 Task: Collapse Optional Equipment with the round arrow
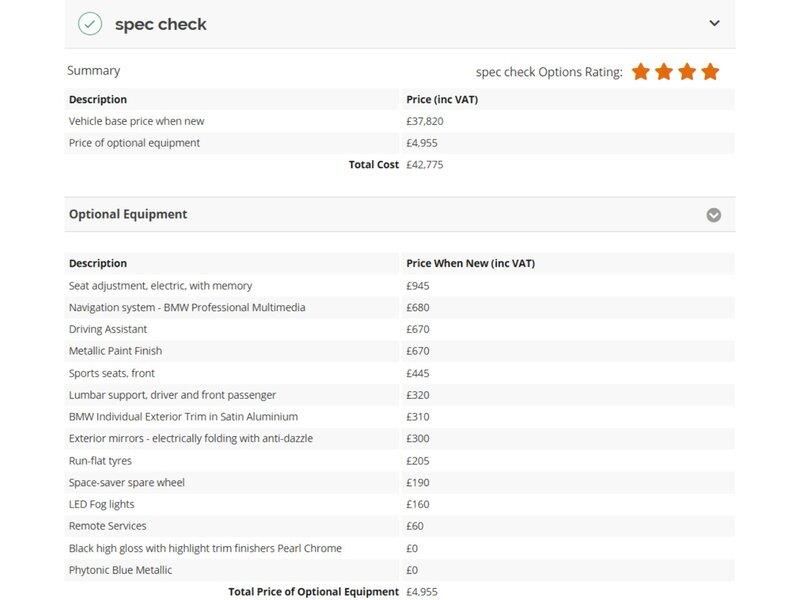point(714,215)
